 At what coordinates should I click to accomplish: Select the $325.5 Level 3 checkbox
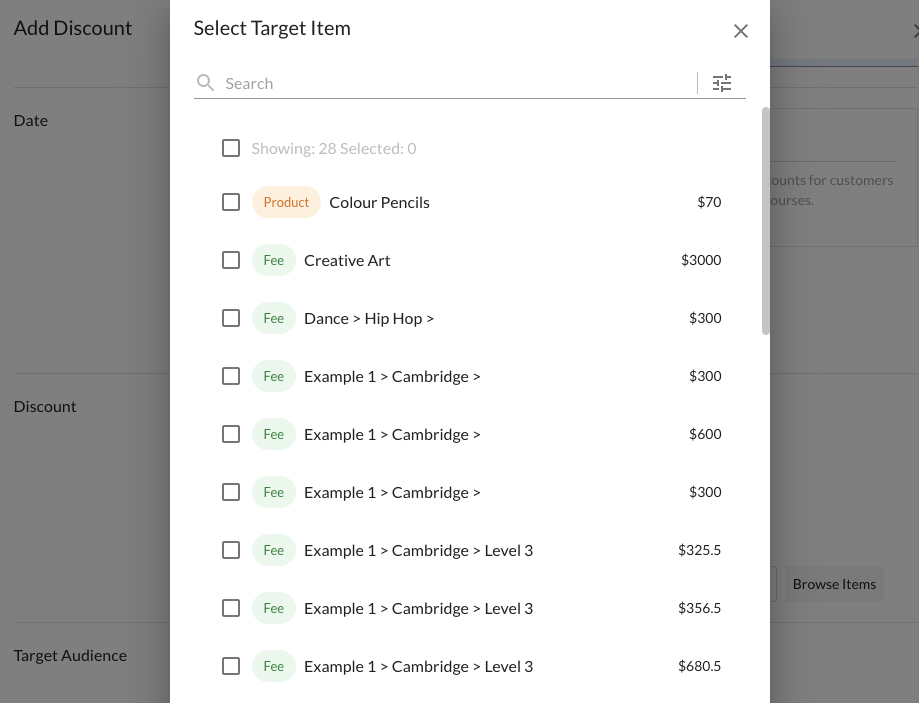tap(231, 550)
